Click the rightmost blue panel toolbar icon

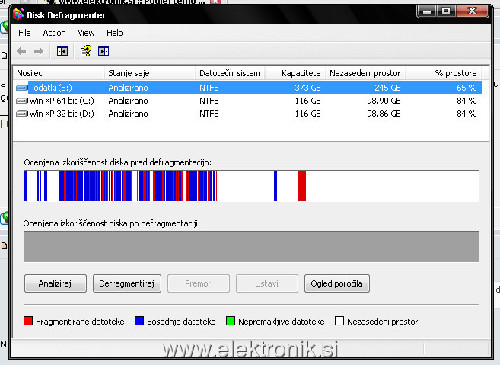pyautogui.click(x=103, y=51)
